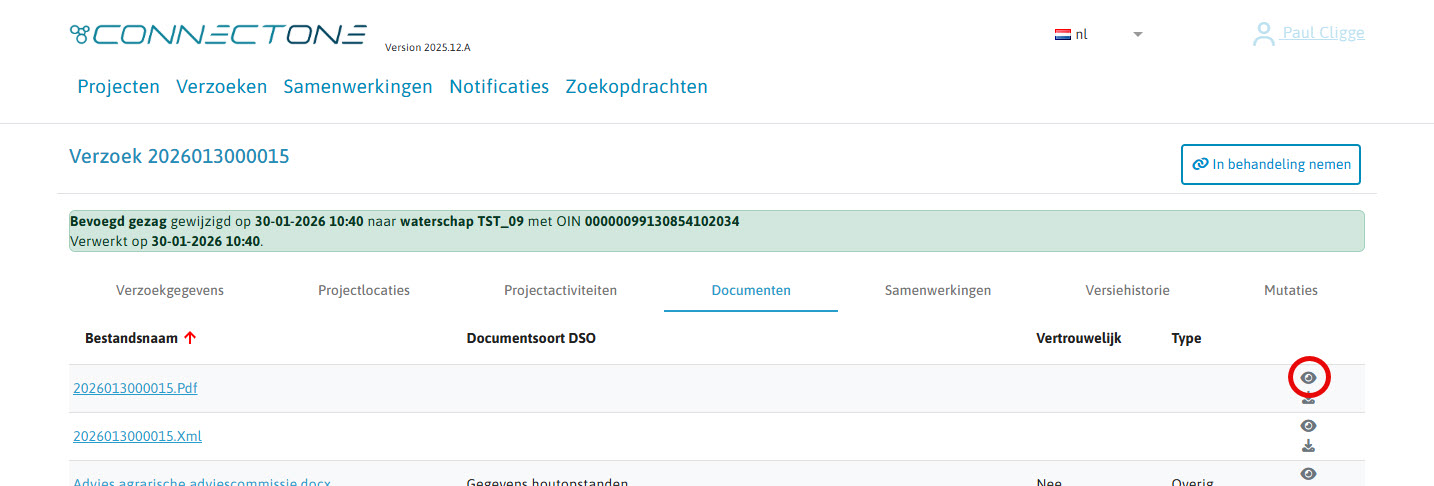The height and width of the screenshot is (486, 1434).
Task: Click the Dutch flag icon
Action: tap(1063, 34)
